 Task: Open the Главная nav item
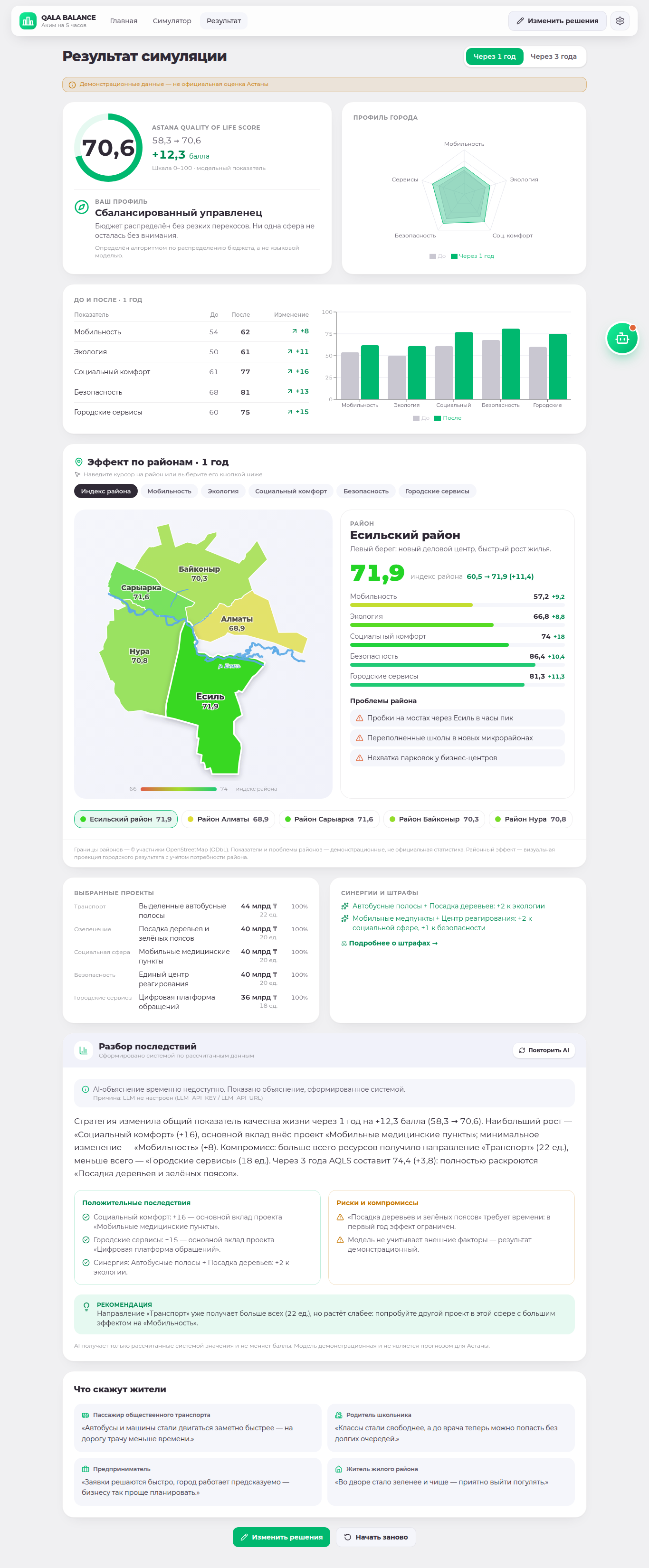(x=124, y=21)
